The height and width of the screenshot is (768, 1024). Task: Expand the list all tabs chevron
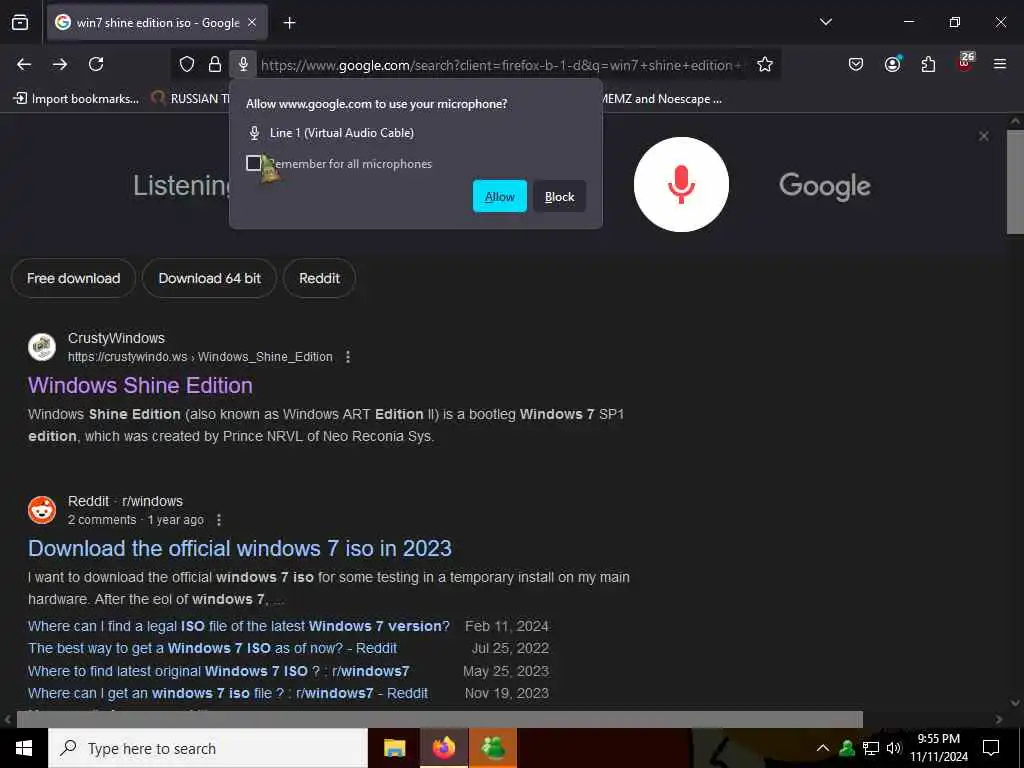click(825, 22)
